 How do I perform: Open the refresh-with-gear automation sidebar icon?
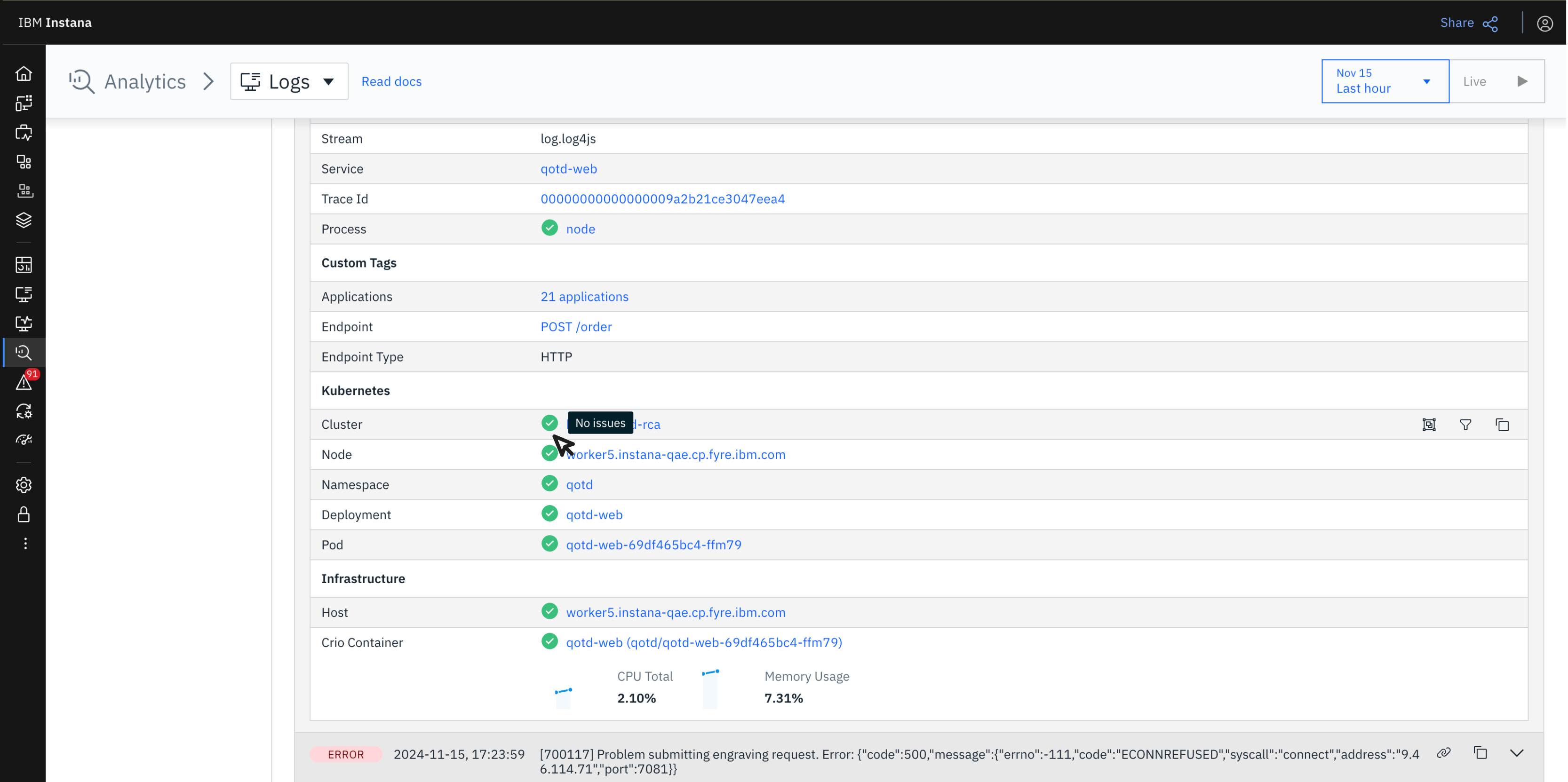(x=24, y=412)
